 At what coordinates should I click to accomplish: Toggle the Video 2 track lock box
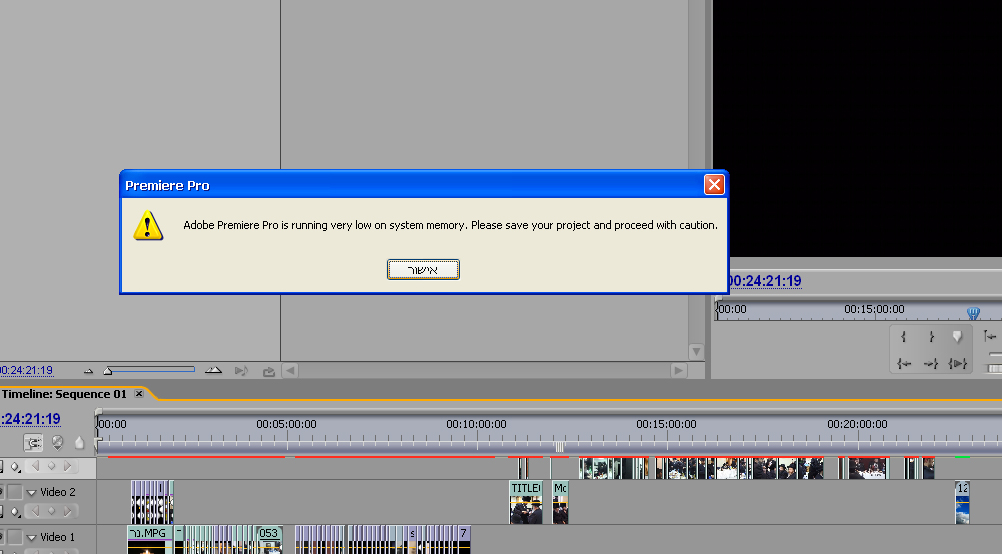click(x=15, y=492)
